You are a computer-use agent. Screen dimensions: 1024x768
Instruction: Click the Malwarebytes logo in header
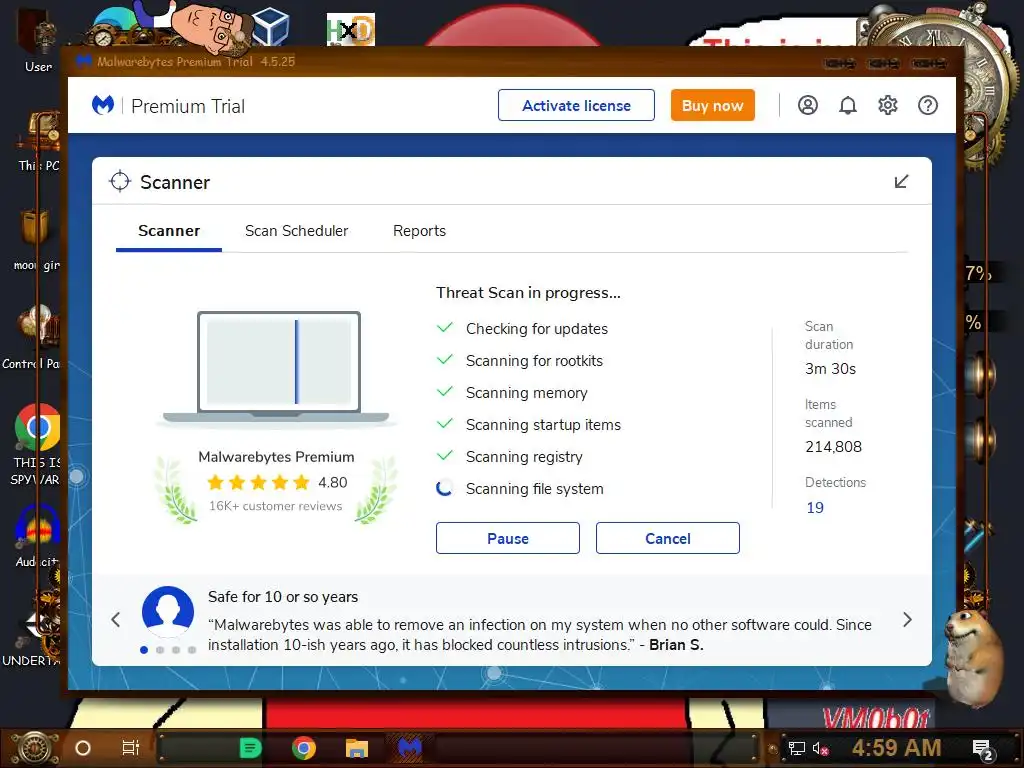click(x=103, y=105)
